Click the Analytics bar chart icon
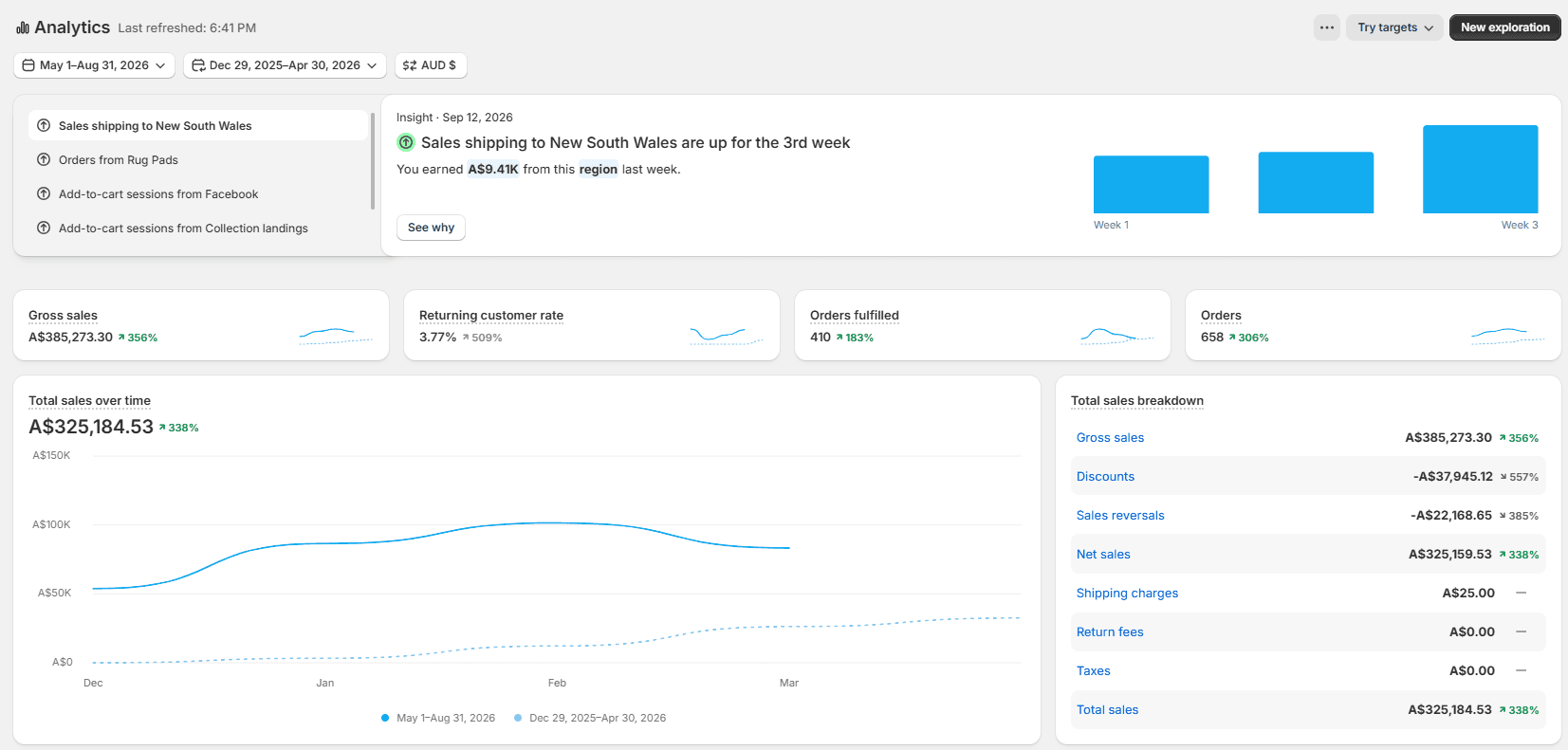Screen dimensions: 1568x750 click(x=23, y=28)
